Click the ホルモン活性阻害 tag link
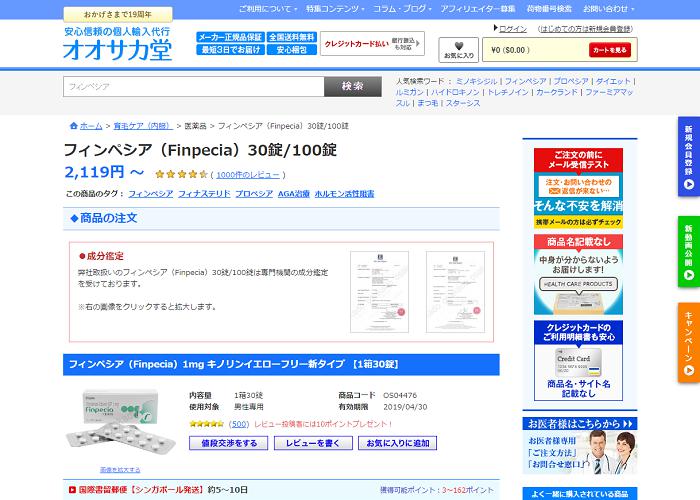 (344, 194)
